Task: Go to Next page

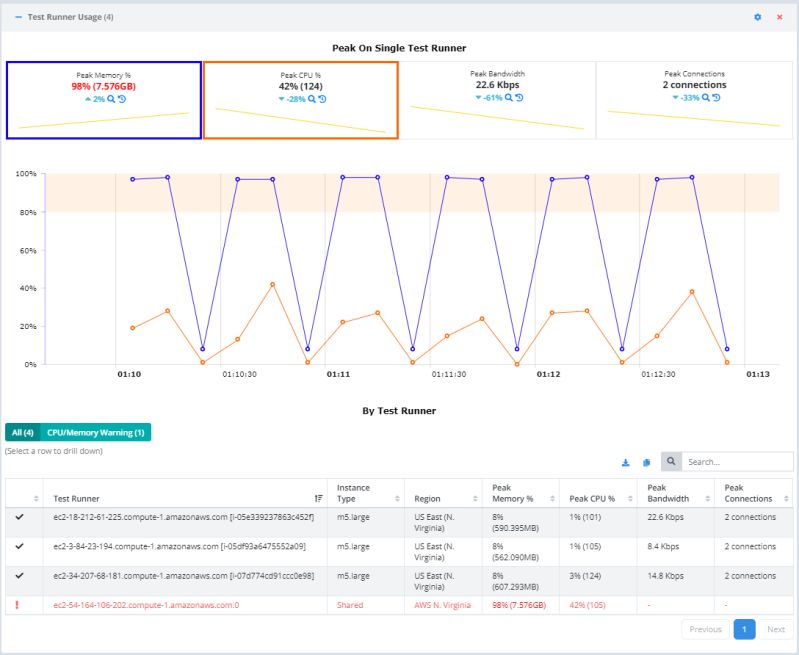Action: tap(776, 629)
